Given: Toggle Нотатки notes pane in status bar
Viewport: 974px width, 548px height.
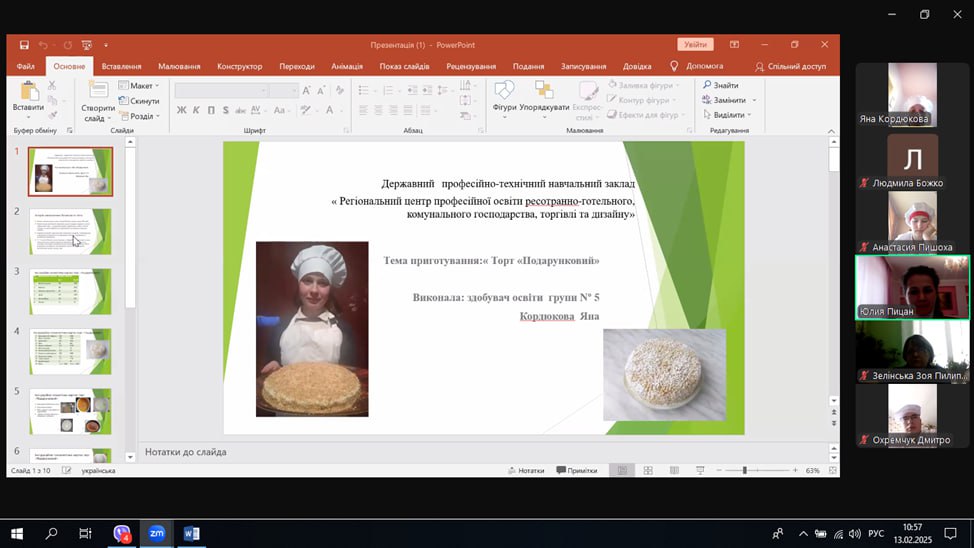Looking at the screenshot, I should [x=526, y=470].
